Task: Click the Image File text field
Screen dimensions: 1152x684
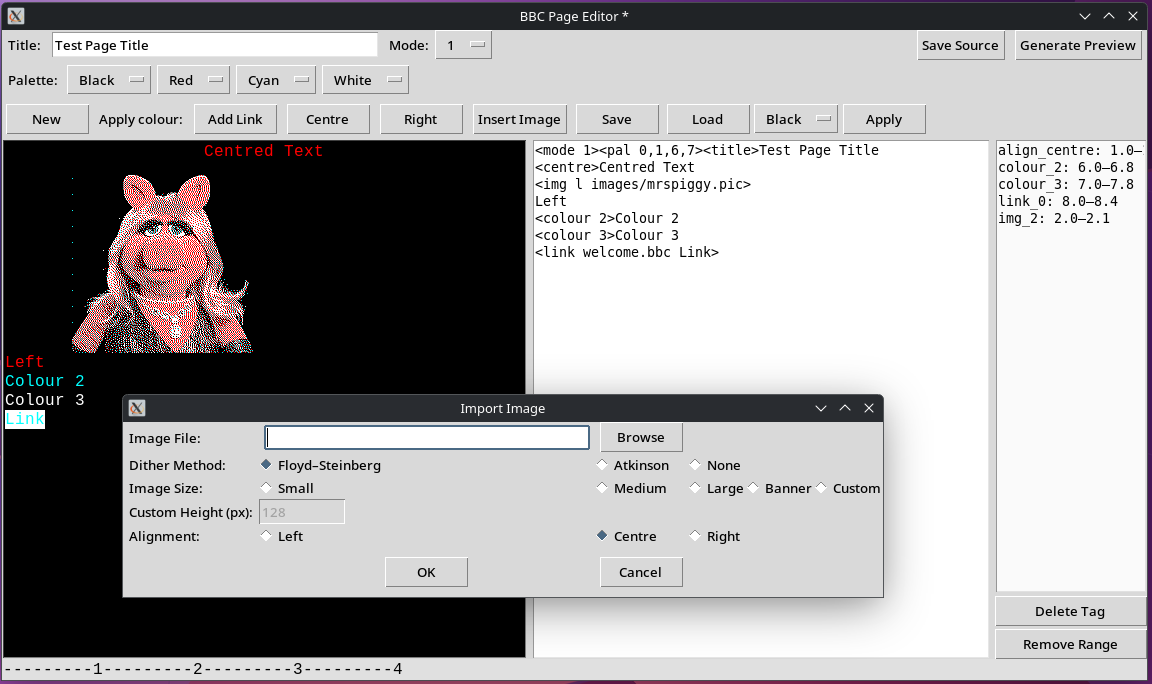Action: tap(427, 438)
